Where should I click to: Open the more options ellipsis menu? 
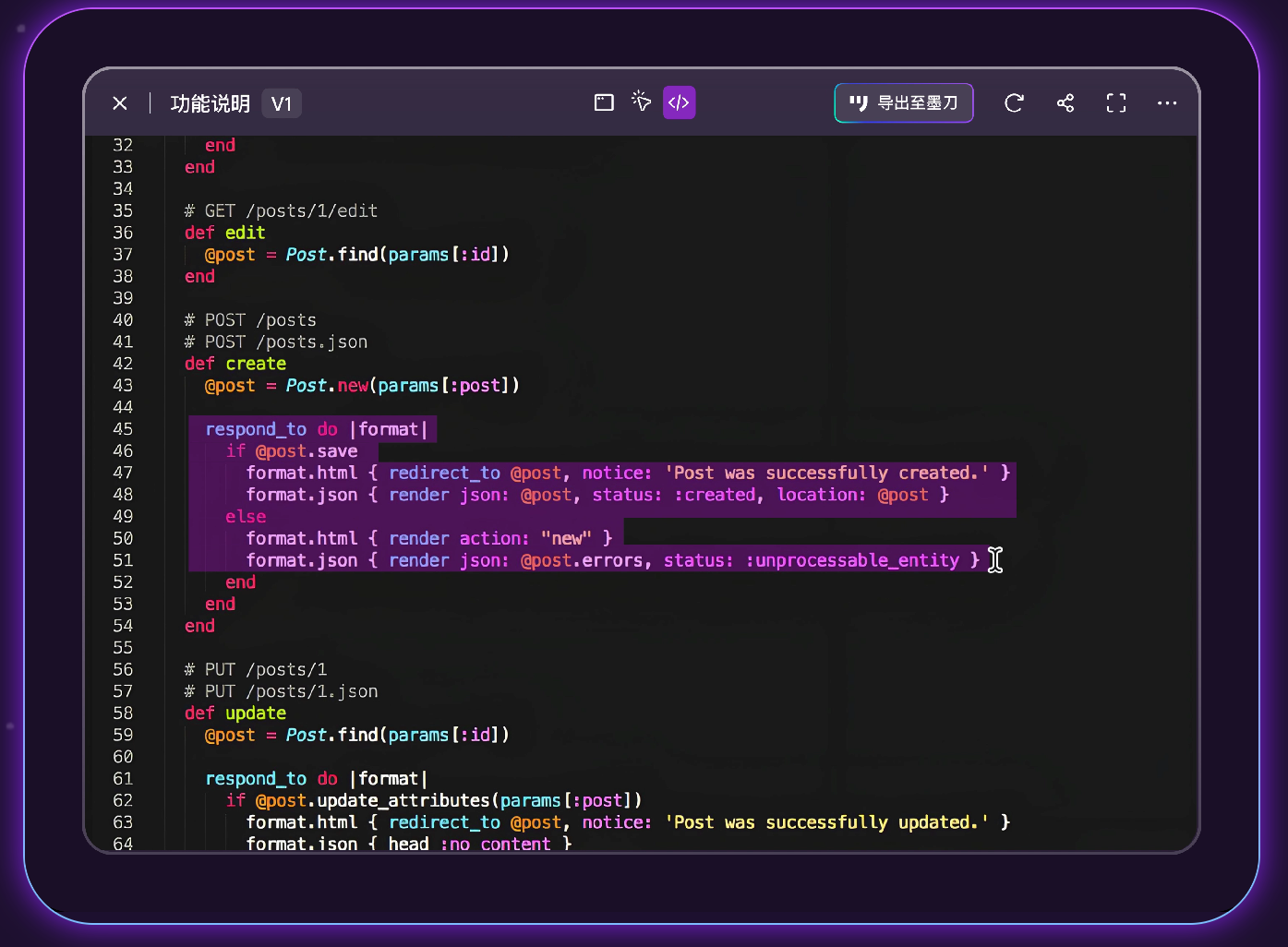coord(1167,102)
